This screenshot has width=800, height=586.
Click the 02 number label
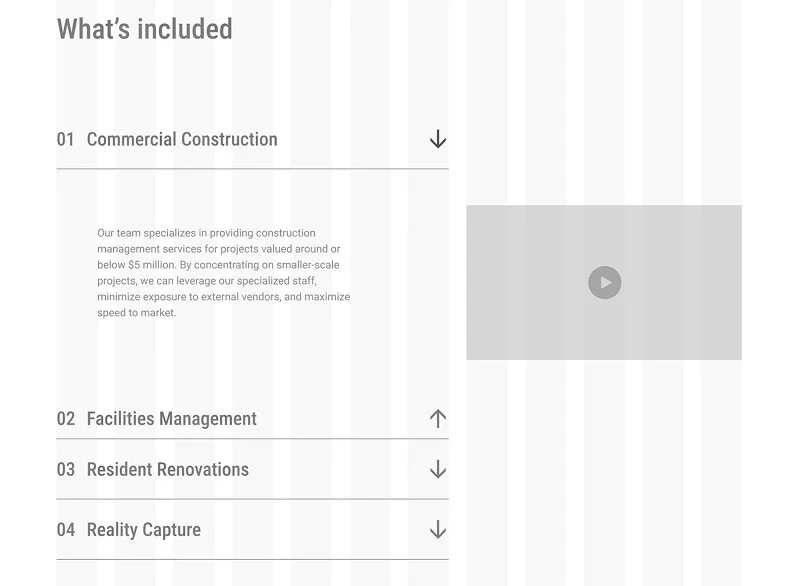pyautogui.click(x=65, y=419)
